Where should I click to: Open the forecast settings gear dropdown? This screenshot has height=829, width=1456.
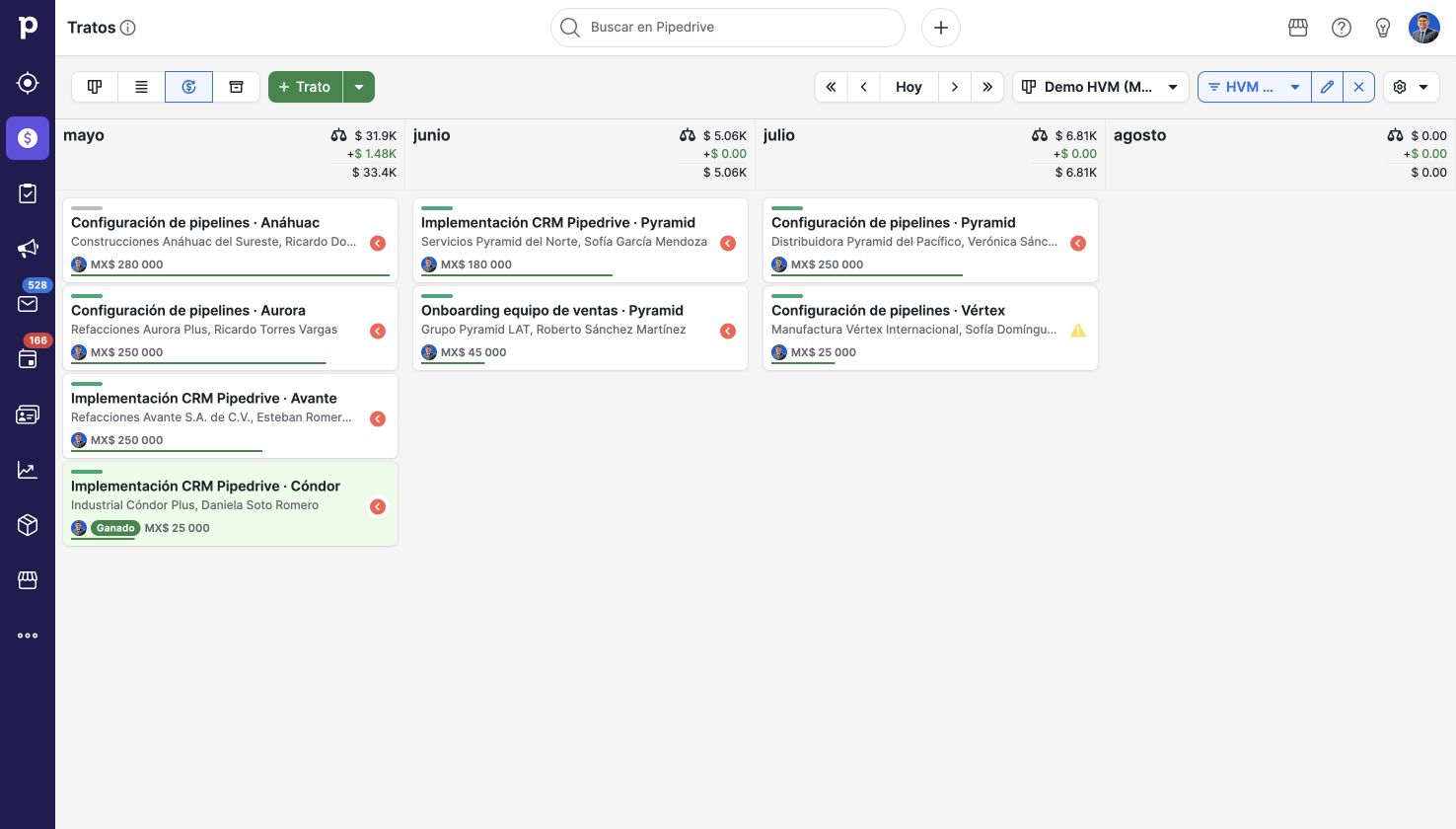click(x=1411, y=87)
